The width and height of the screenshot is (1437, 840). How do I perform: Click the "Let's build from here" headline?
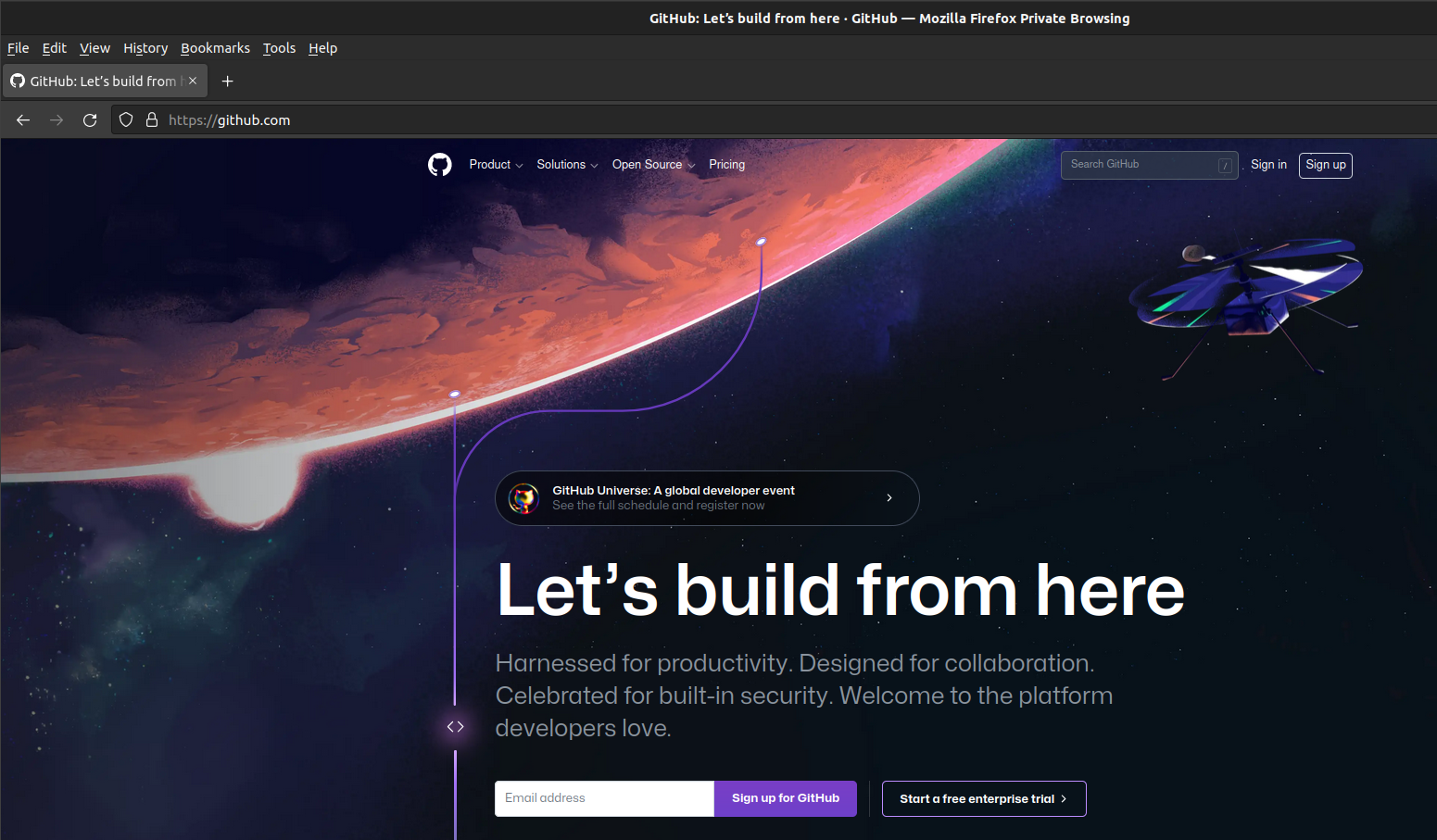tap(840, 591)
